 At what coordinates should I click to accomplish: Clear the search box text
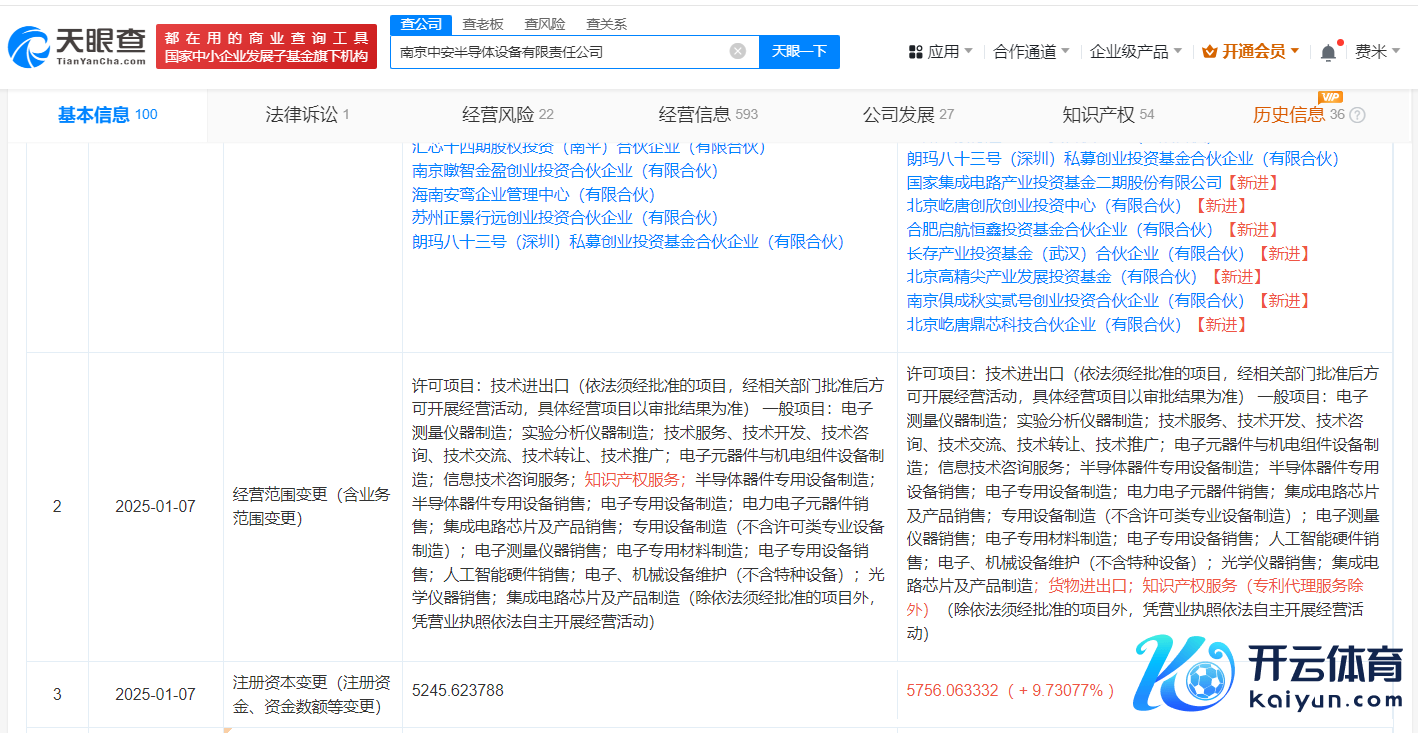tap(737, 51)
